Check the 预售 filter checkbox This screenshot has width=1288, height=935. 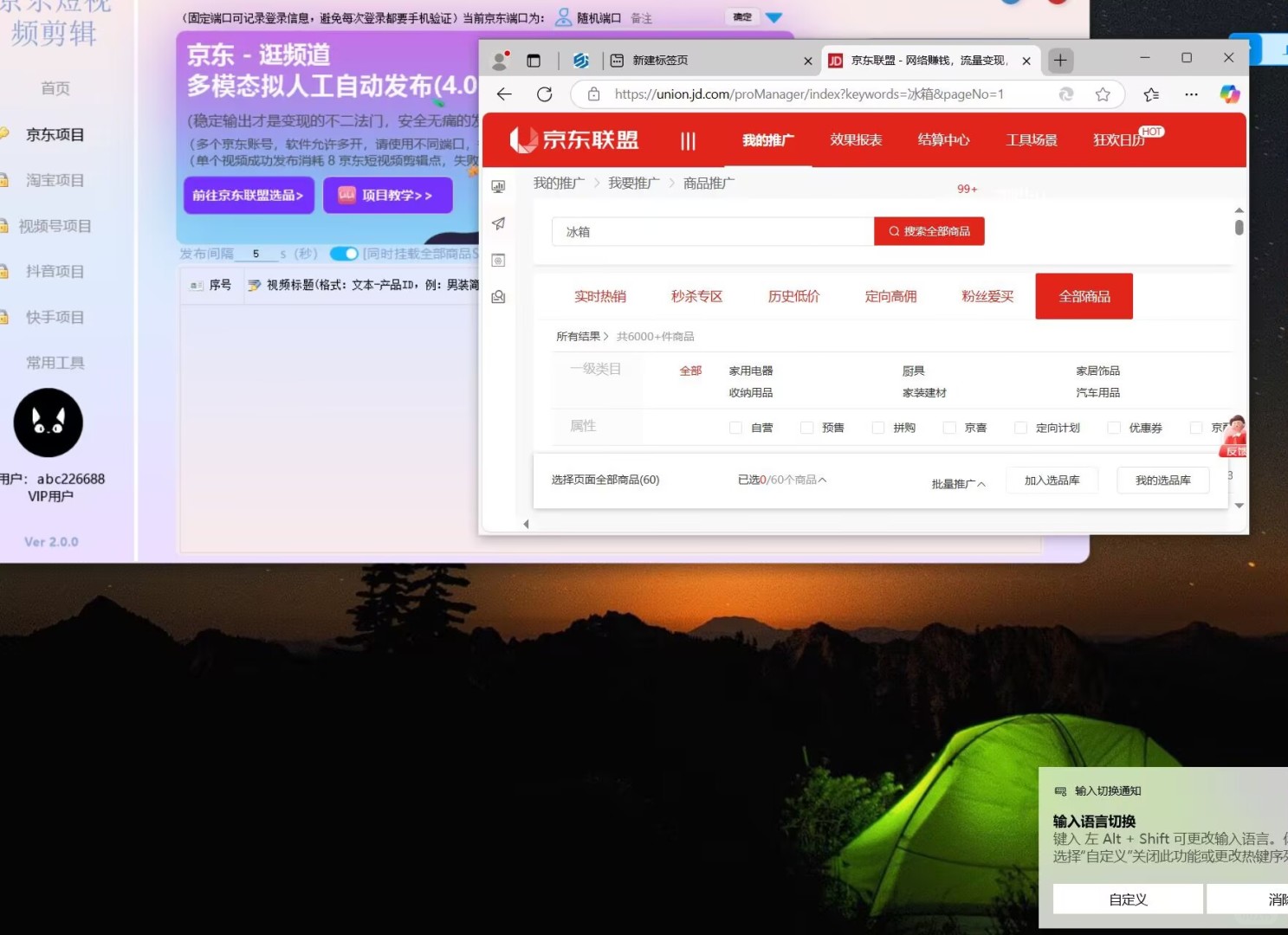point(806,428)
